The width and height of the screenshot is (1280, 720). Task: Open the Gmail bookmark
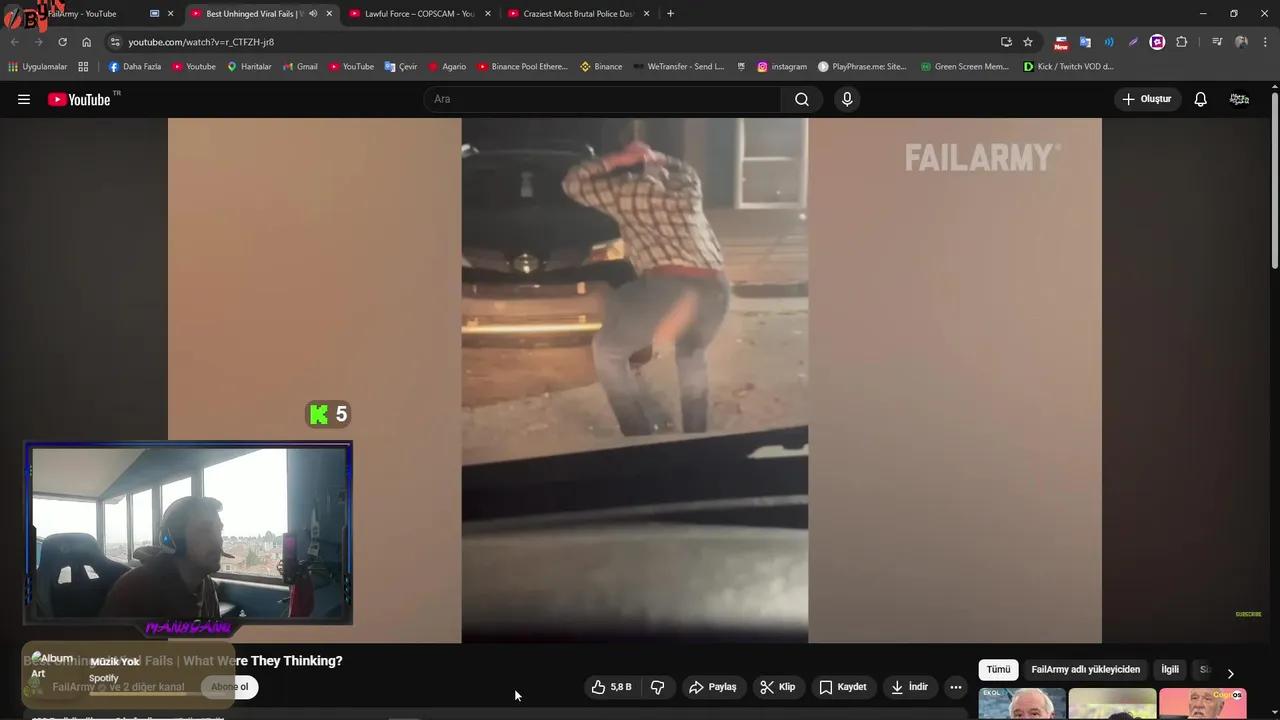pos(300,67)
